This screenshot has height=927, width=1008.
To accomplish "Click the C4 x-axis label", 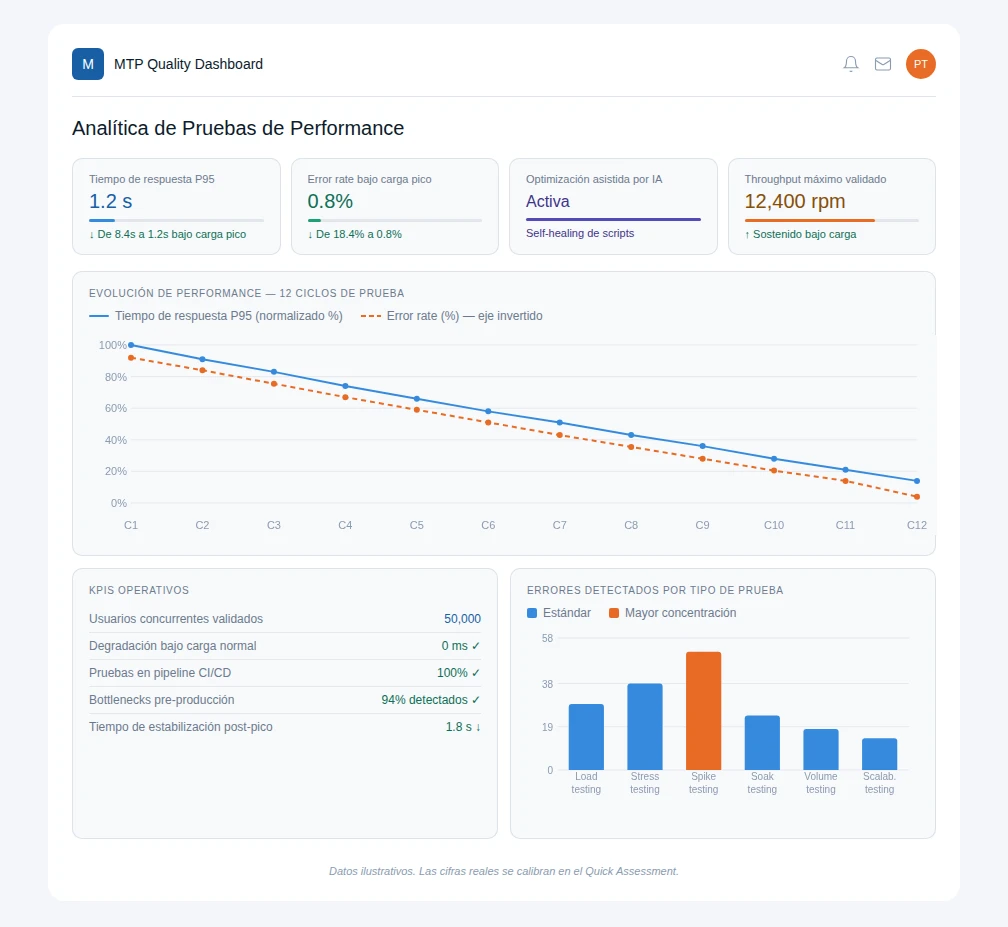I will point(345,525).
